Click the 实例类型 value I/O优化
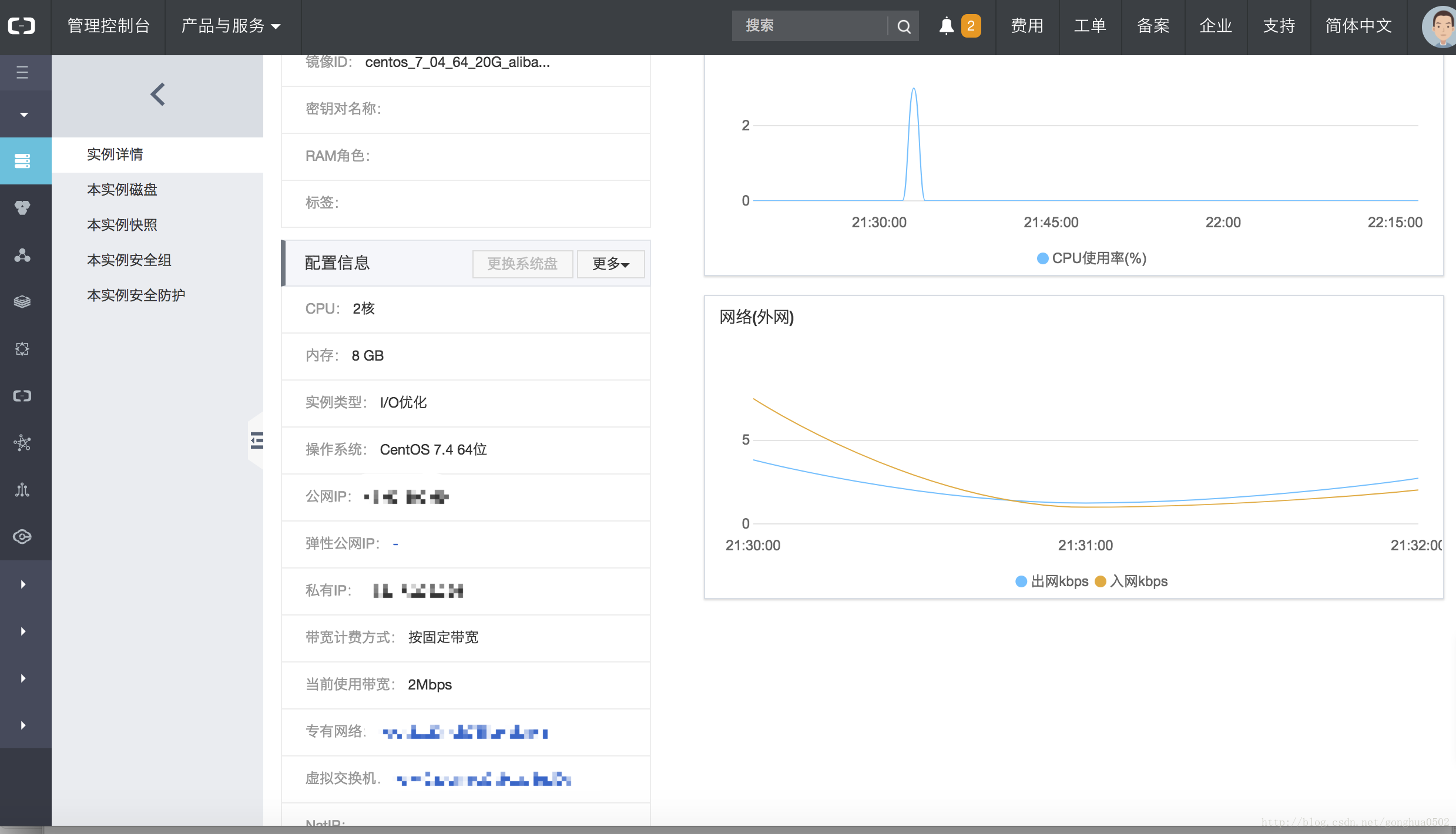 click(403, 403)
